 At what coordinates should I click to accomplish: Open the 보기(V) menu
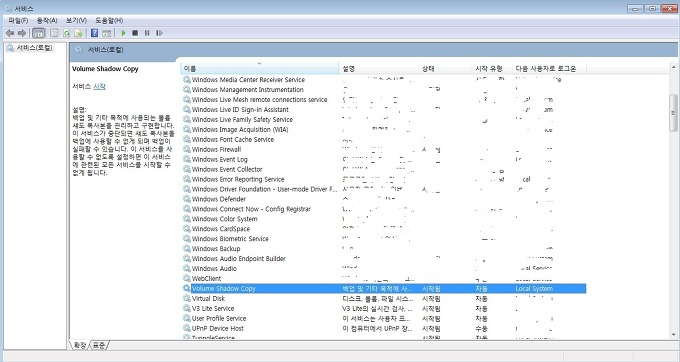pos(76,20)
